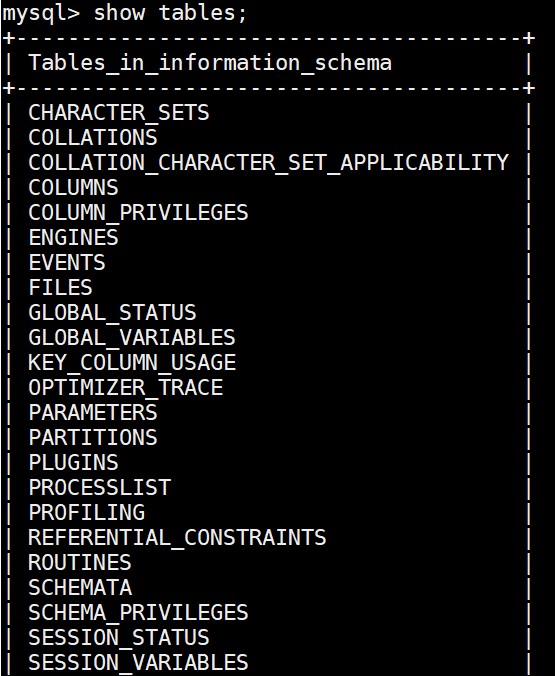Select the COLLATIONS row text
The height and width of the screenshot is (676, 555).
coord(93,138)
